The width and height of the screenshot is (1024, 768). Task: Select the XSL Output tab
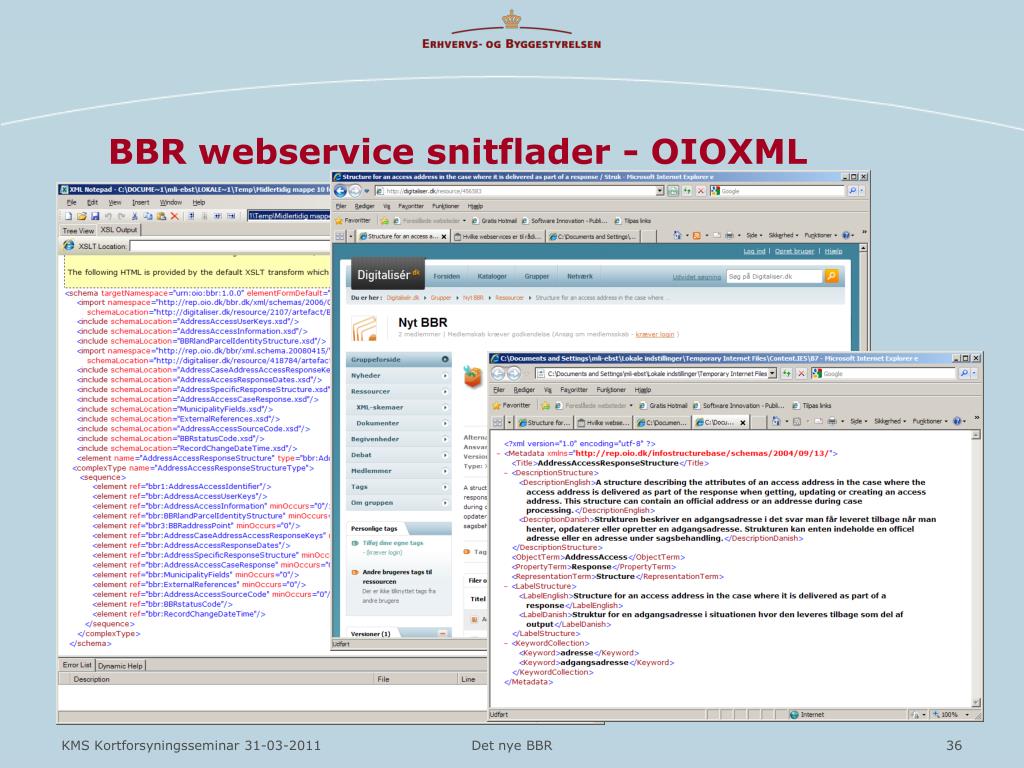point(119,230)
